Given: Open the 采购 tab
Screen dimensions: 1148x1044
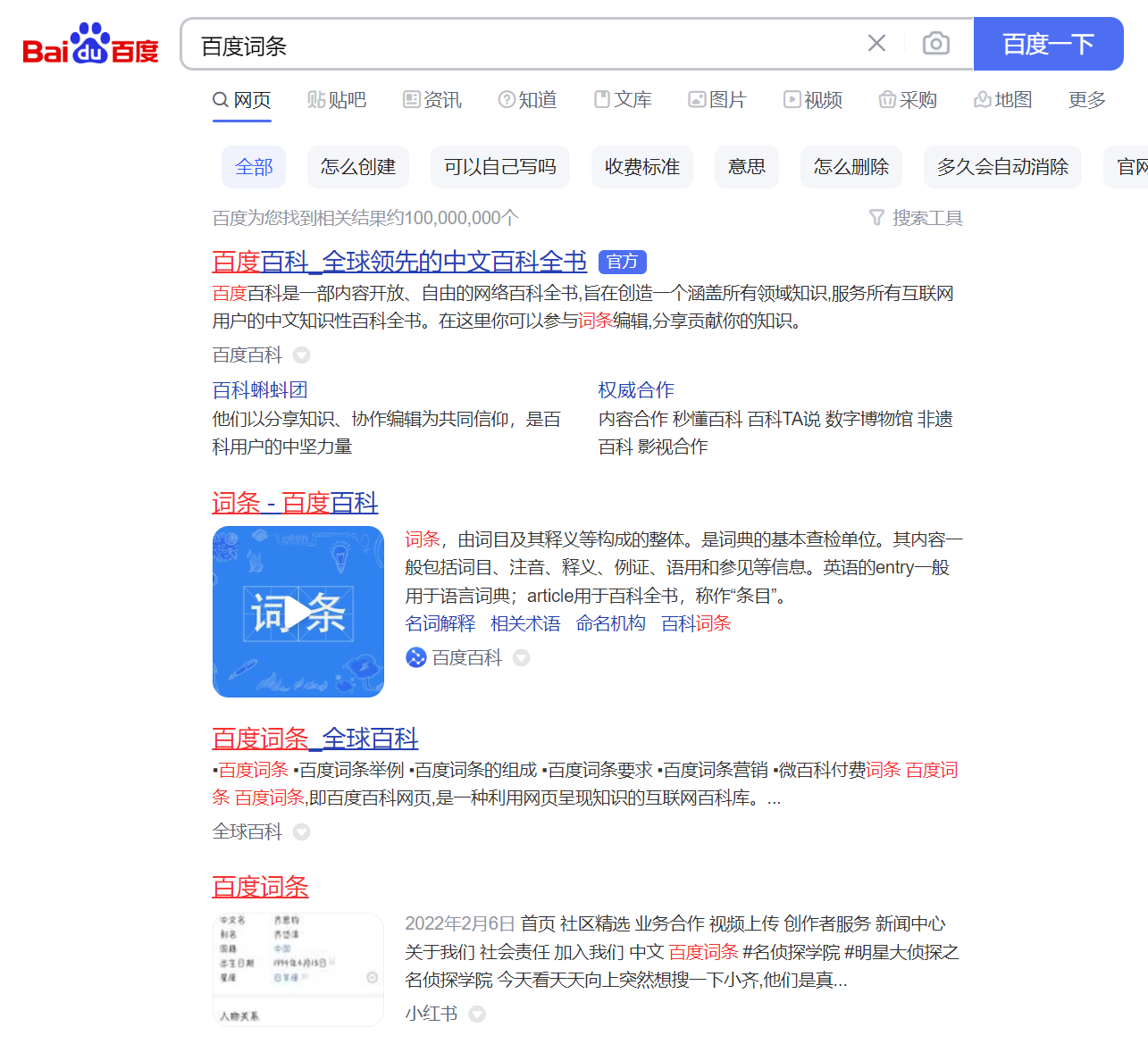Looking at the screenshot, I should click(908, 100).
